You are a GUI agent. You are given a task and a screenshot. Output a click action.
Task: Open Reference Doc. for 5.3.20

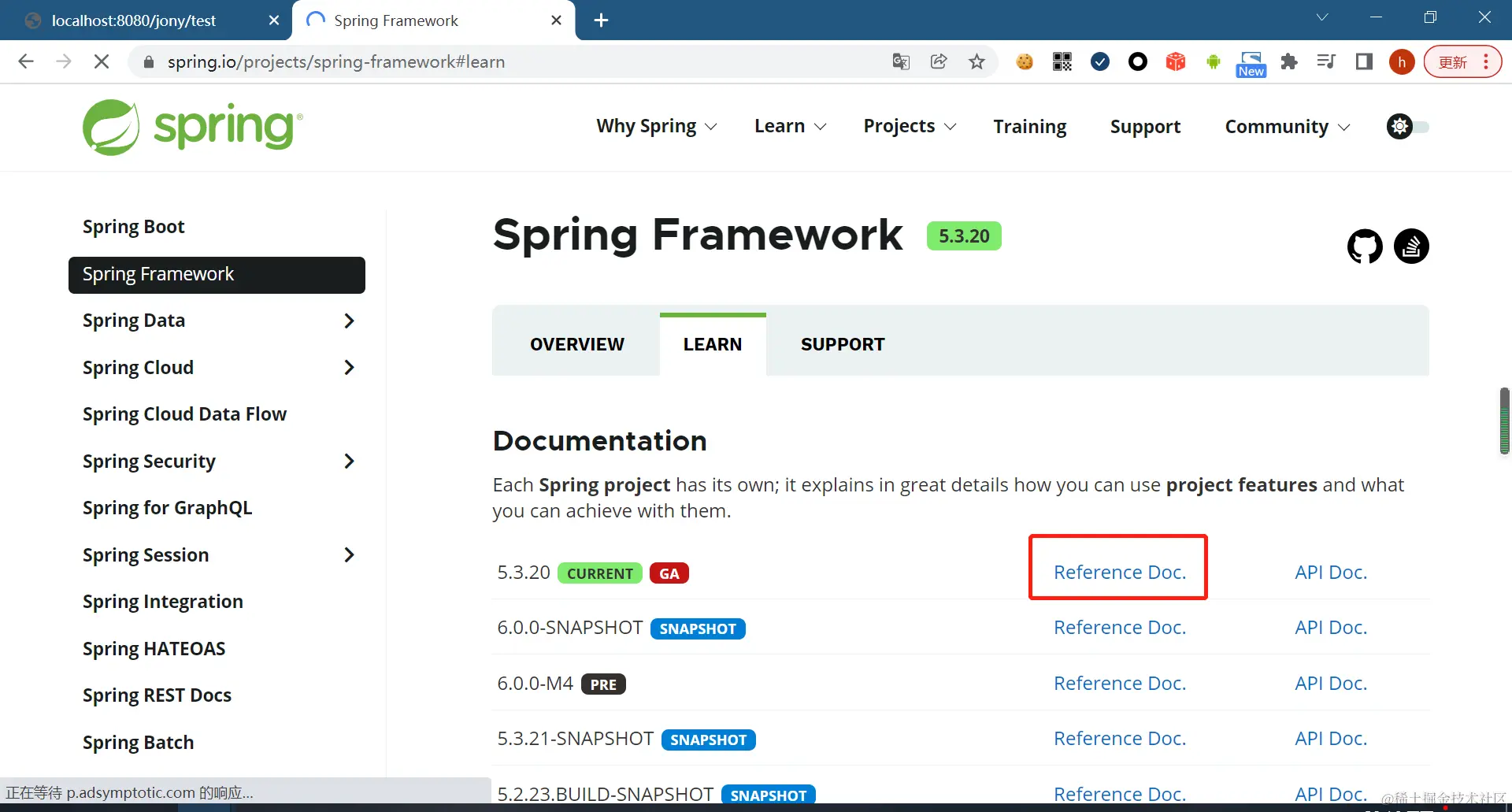[1120, 573]
